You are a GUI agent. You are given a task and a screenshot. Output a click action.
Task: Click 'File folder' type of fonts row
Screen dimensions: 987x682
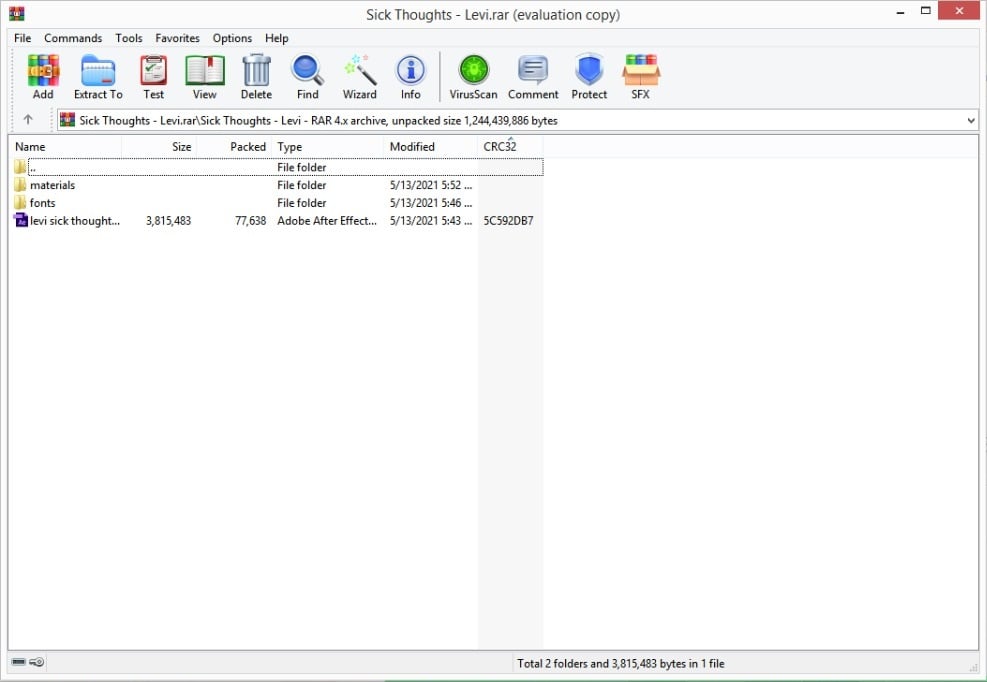(x=302, y=203)
